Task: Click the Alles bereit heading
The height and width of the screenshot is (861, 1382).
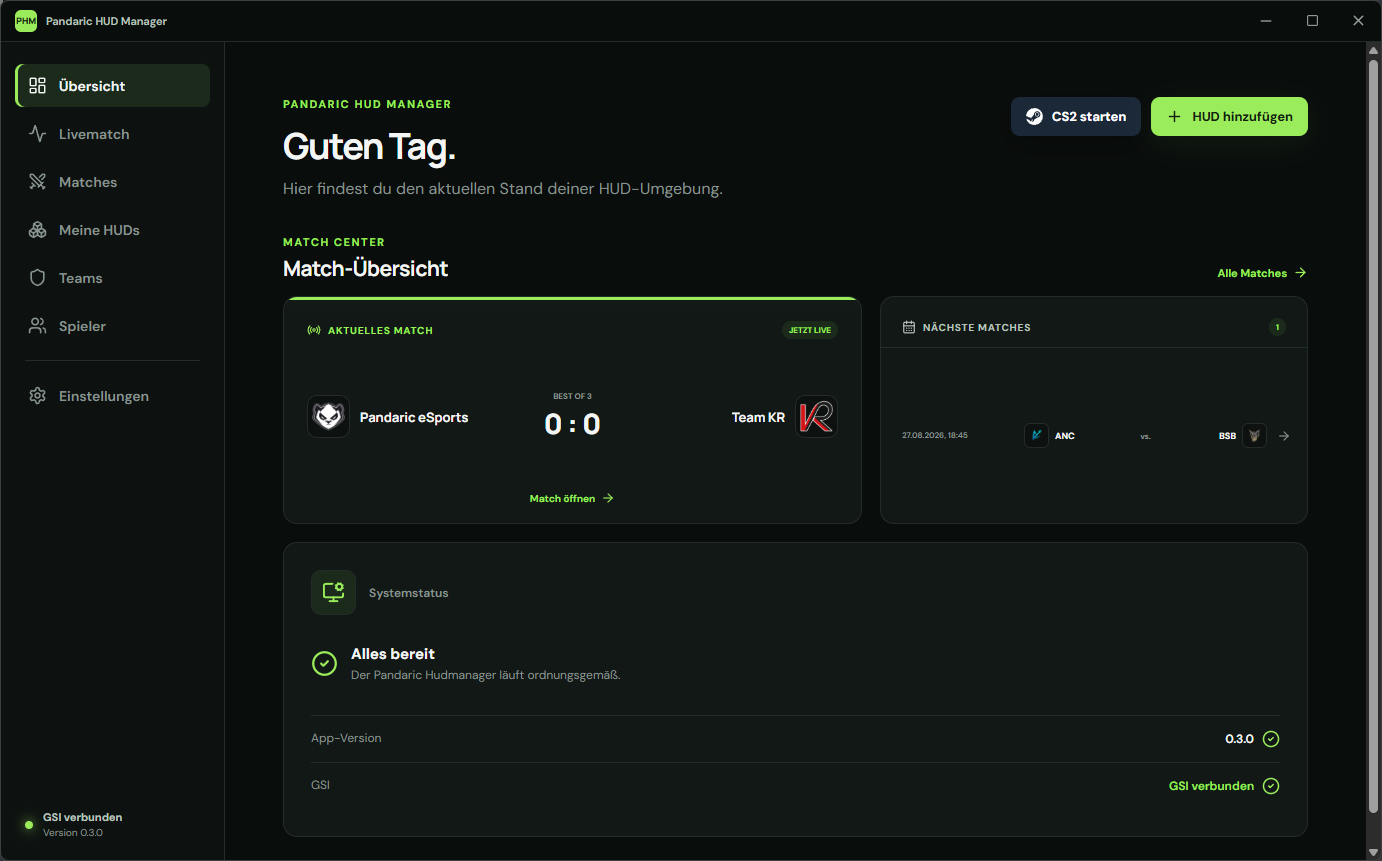Action: (393, 654)
